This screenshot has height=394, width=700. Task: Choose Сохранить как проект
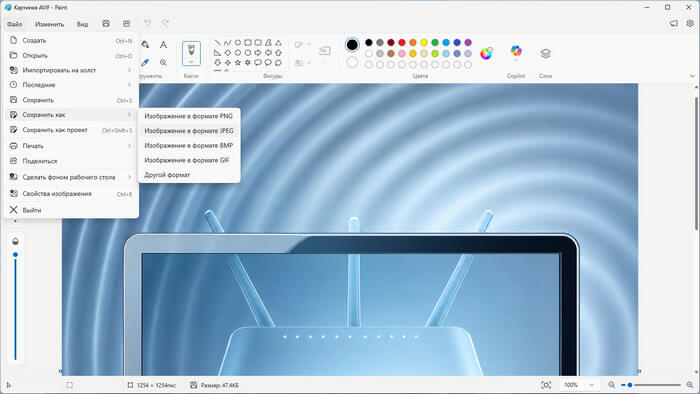(71, 130)
